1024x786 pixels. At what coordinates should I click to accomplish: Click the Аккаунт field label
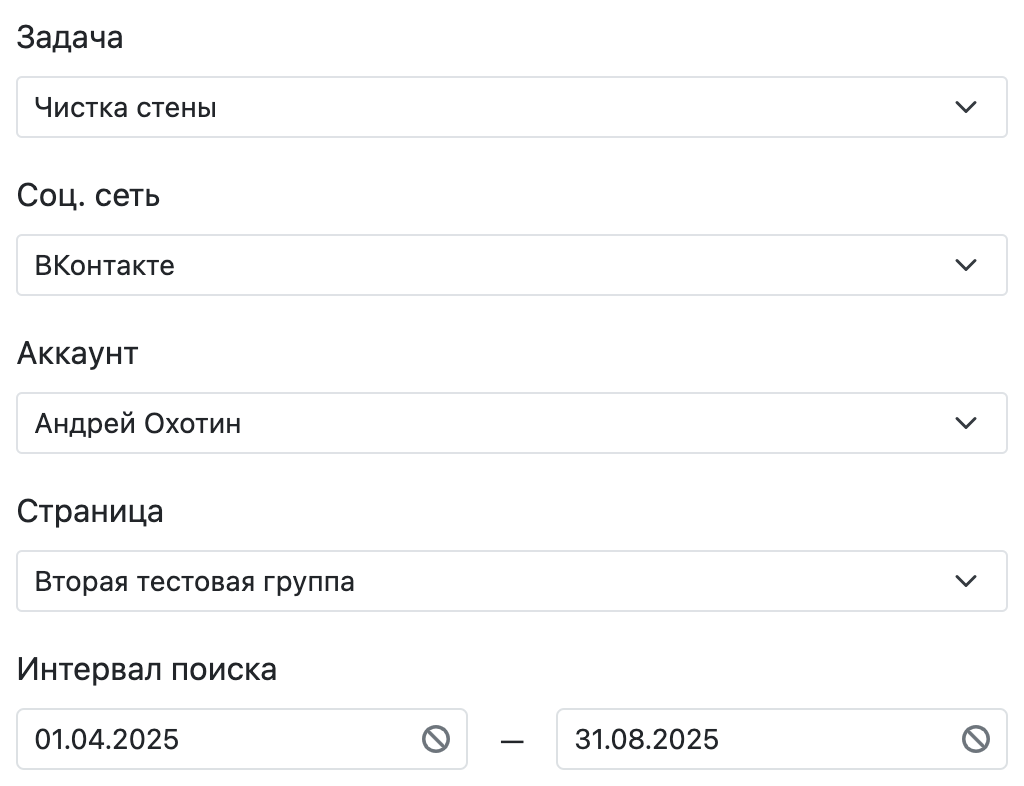tap(77, 353)
